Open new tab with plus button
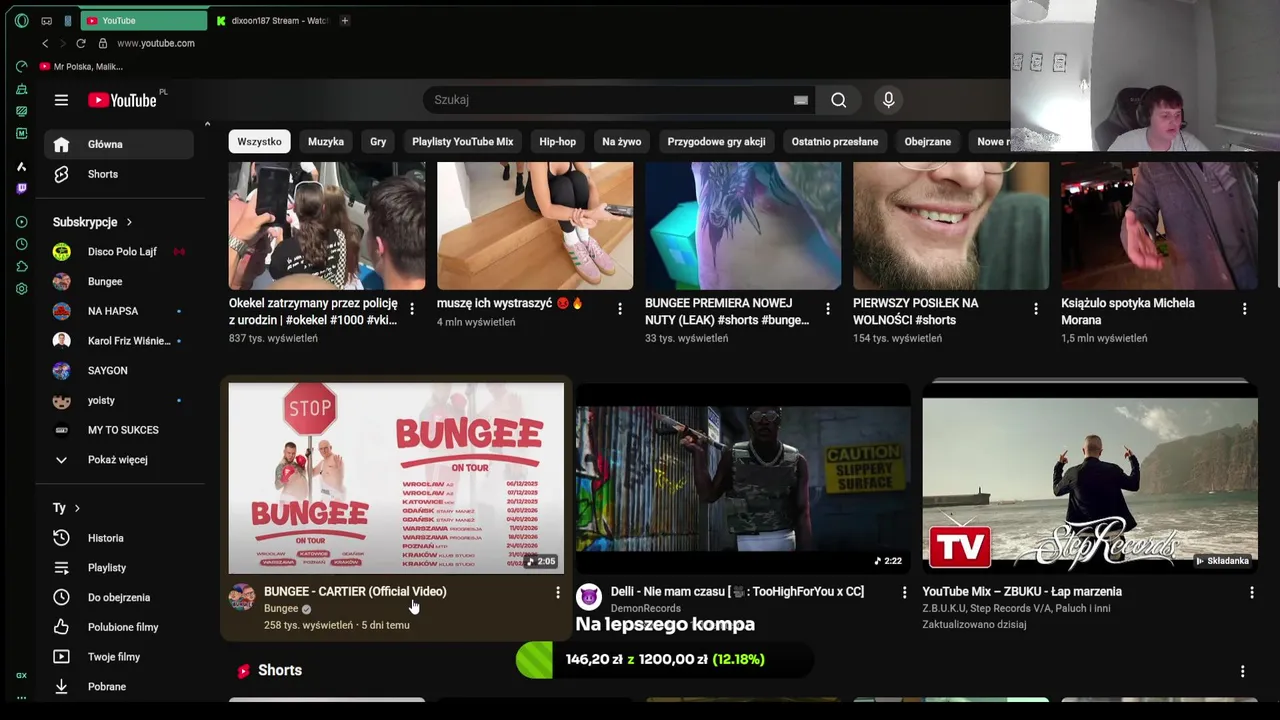Viewport: 1280px width, 720px height. 345,20
